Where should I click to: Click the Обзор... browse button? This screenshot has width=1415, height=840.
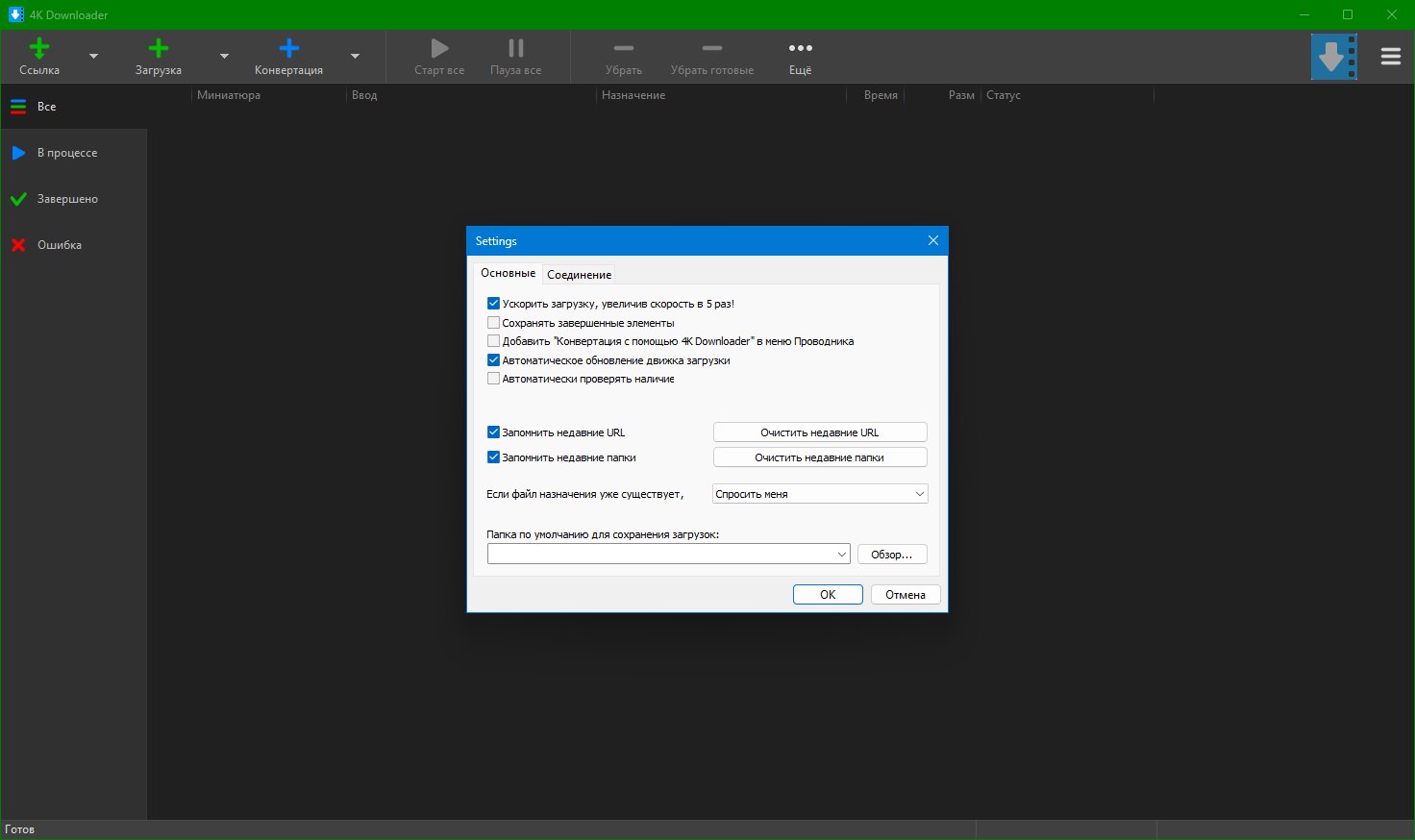891,555
